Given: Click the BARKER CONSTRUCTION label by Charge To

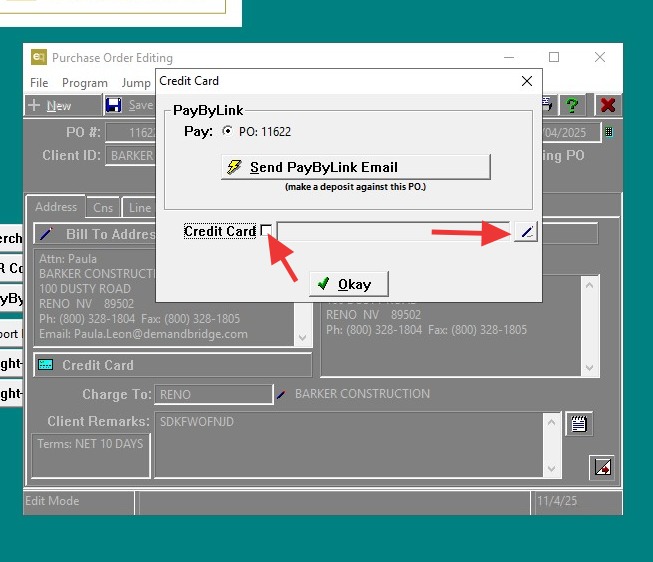Looking at the screenshot, I should [362, 394].
